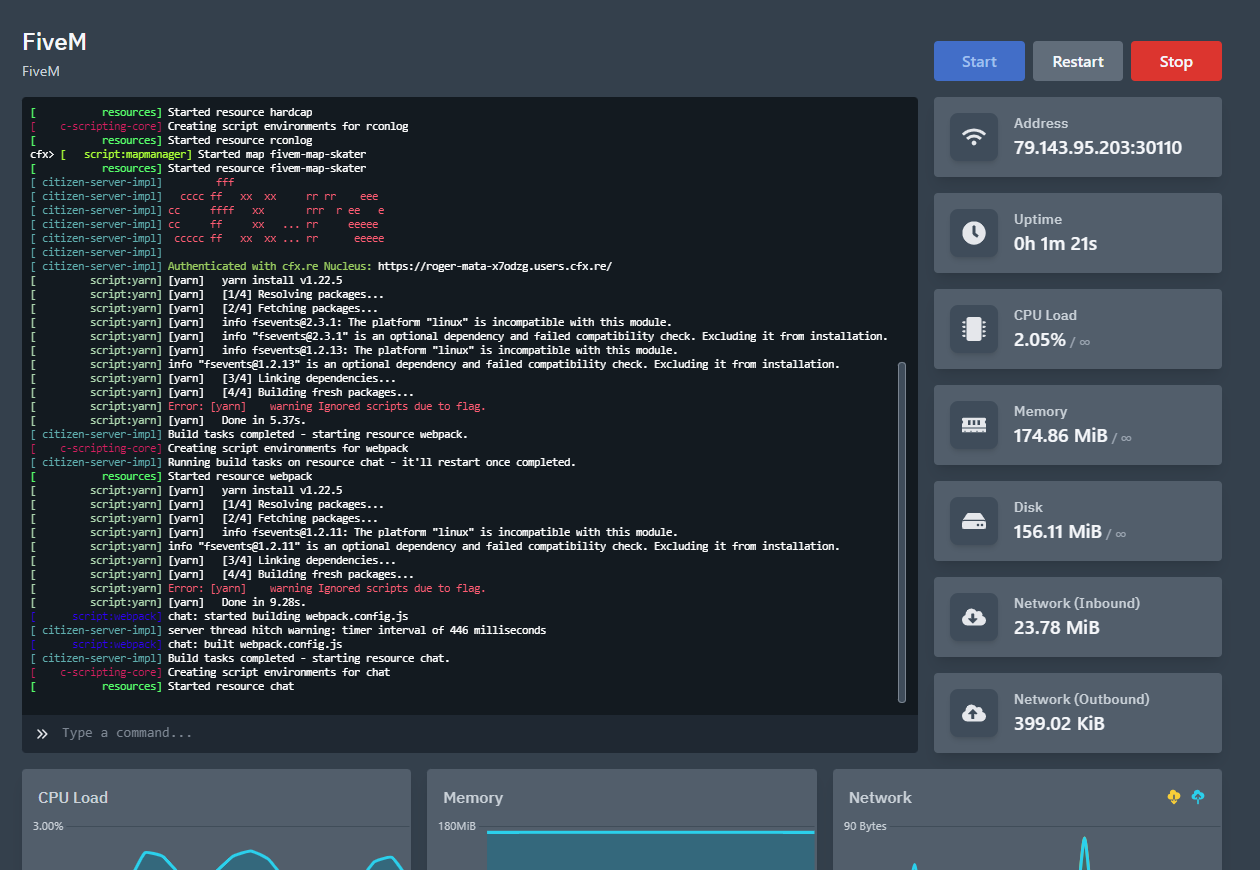This screenshot has height=870, width=1260.
Task: Click the cfx.re Nucleus URL in console
Action: point(495,266)
